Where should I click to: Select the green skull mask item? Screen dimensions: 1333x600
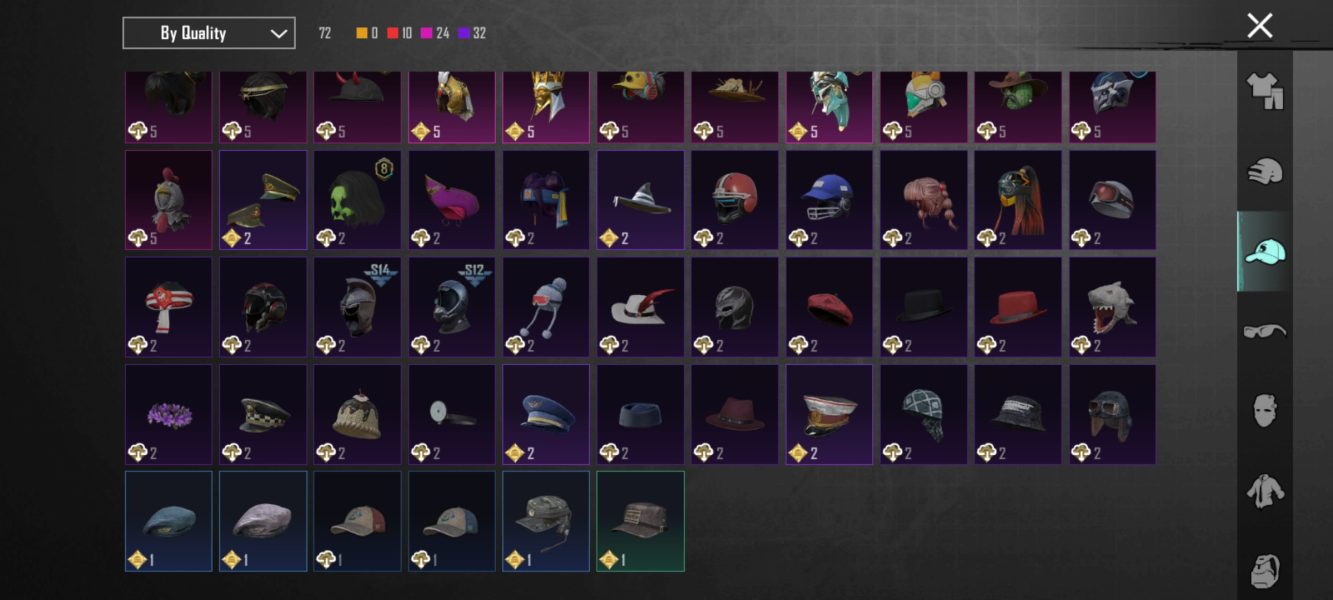[x=357, y=200]
